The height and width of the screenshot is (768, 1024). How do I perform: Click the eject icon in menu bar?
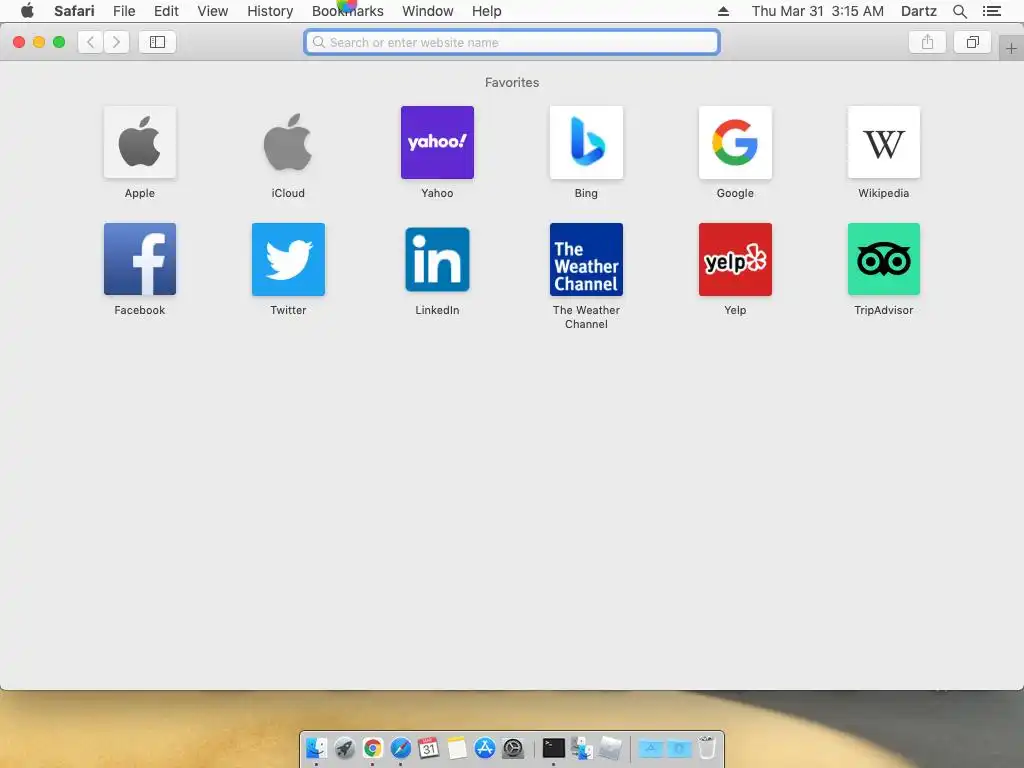click(x=723, y=11)
